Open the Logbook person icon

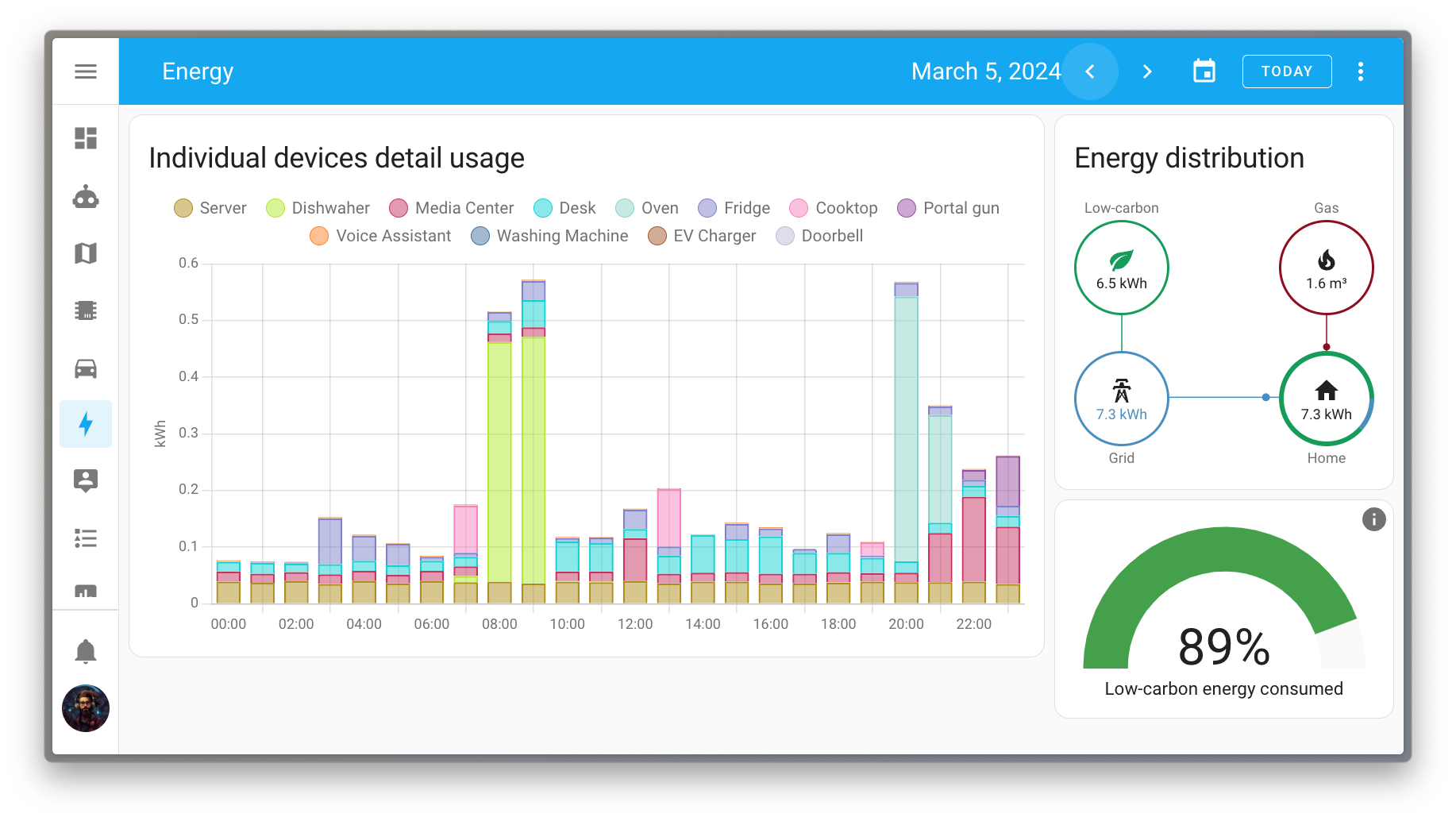pyautogui.click(x=85, y=480)
